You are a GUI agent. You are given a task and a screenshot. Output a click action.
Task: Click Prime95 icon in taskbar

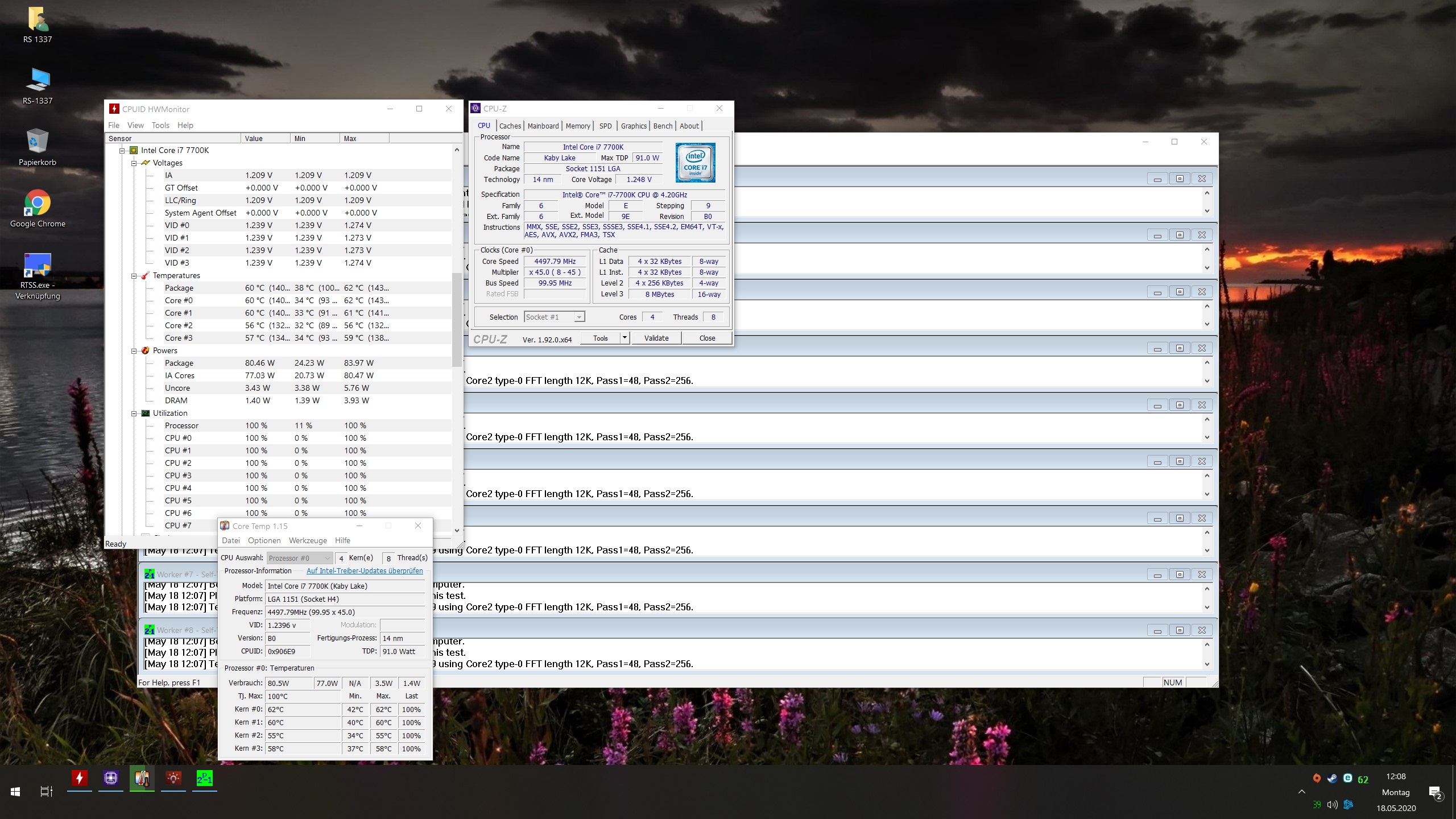[x=204, y=777]
